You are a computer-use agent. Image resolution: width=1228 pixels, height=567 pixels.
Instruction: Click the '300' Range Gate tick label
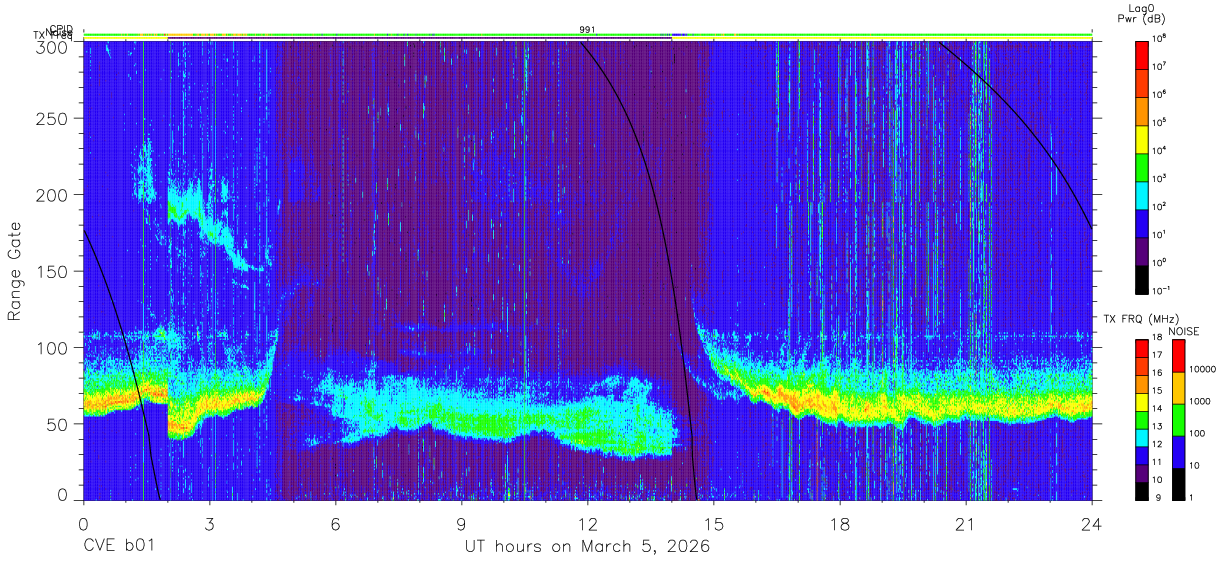pyautogui.click(x=54, y=46)
